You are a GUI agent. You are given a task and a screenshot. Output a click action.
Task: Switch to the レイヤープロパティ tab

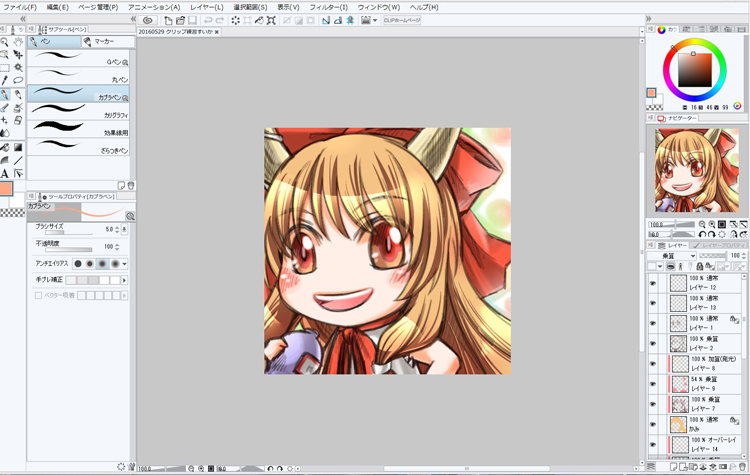coord(719,245)
